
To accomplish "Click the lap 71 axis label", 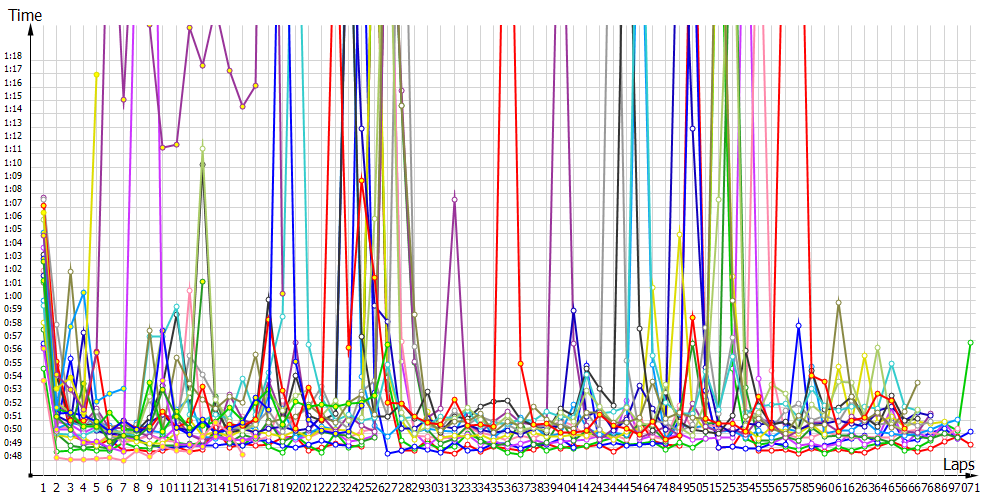I will click(x=969, y=487).
